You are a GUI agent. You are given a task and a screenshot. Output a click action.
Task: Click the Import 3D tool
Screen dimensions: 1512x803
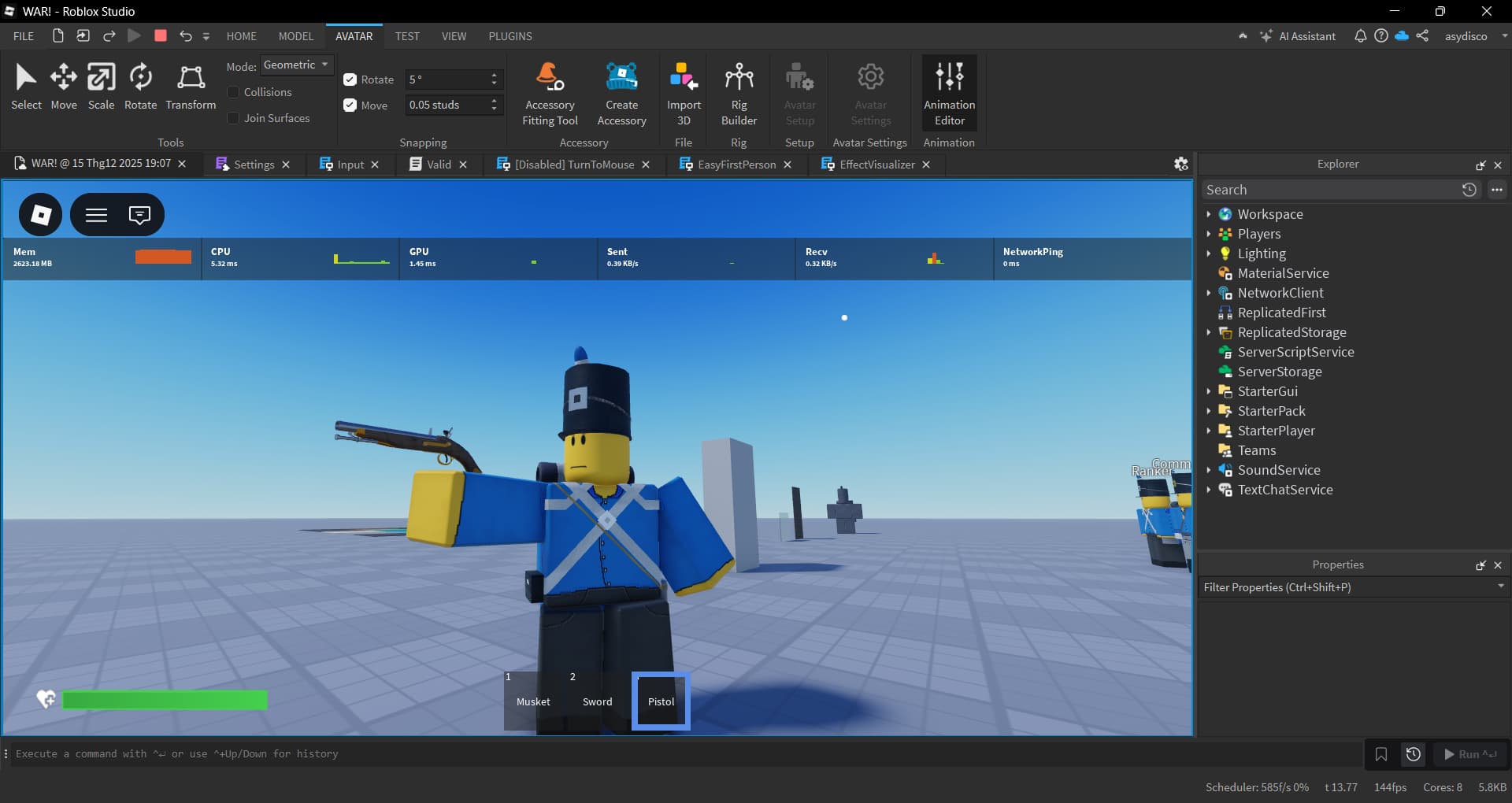coord(682,93)
